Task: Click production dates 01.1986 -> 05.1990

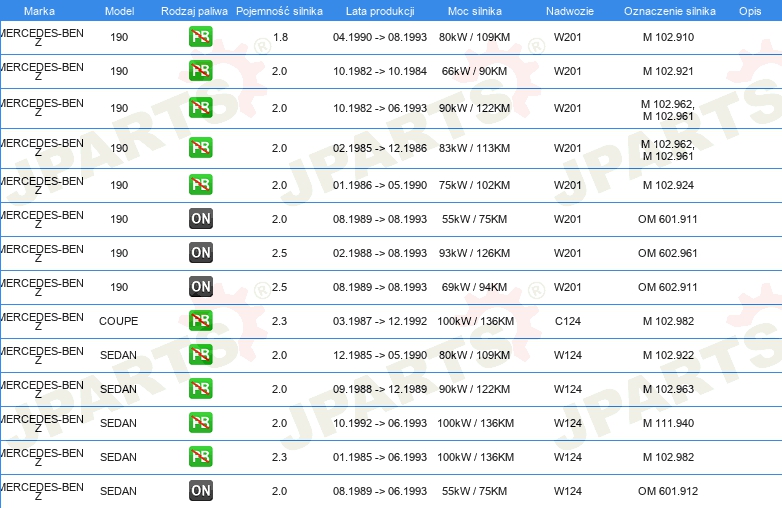Action: tap(380, 185)
